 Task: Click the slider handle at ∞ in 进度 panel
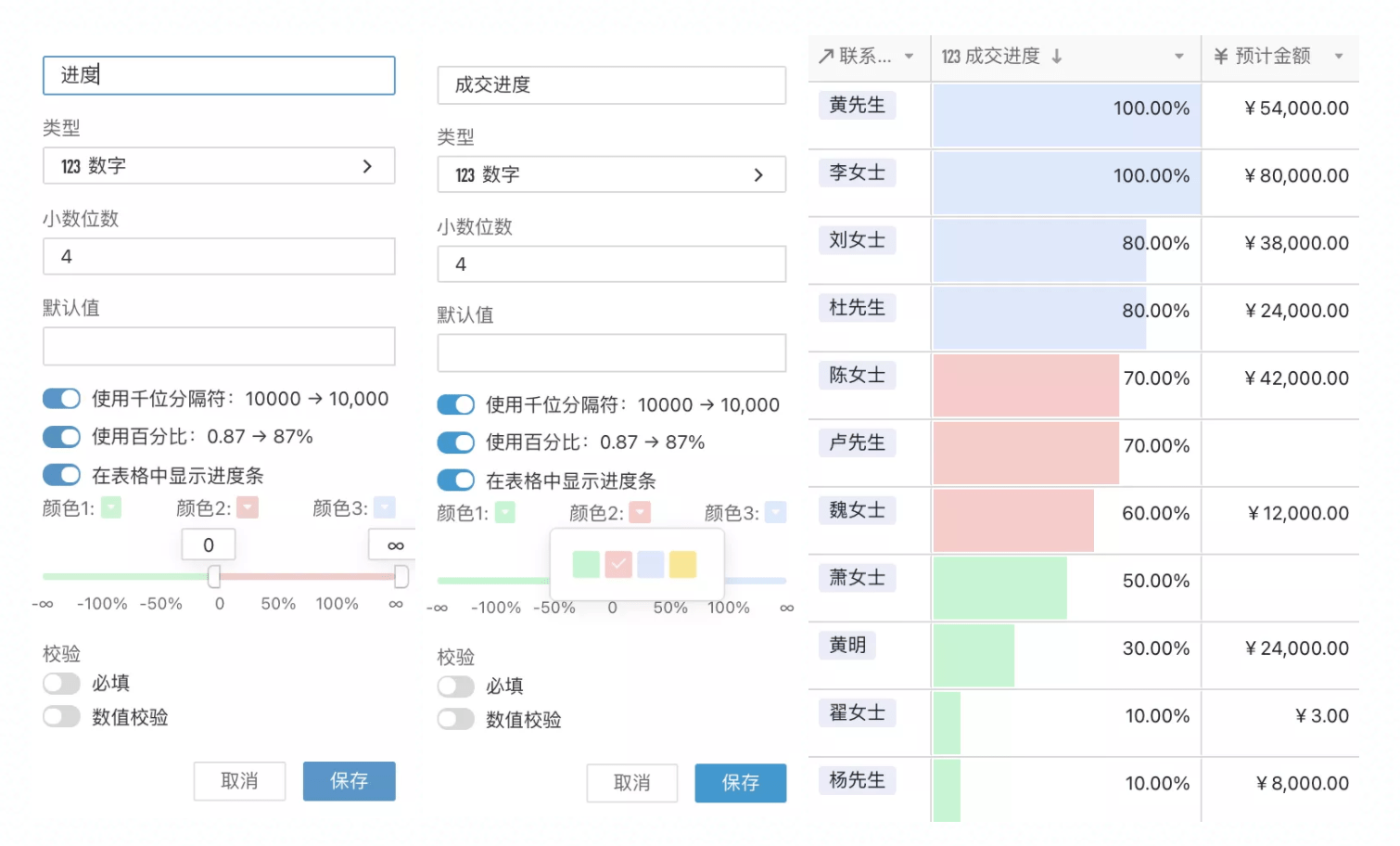tap(401, 577)
